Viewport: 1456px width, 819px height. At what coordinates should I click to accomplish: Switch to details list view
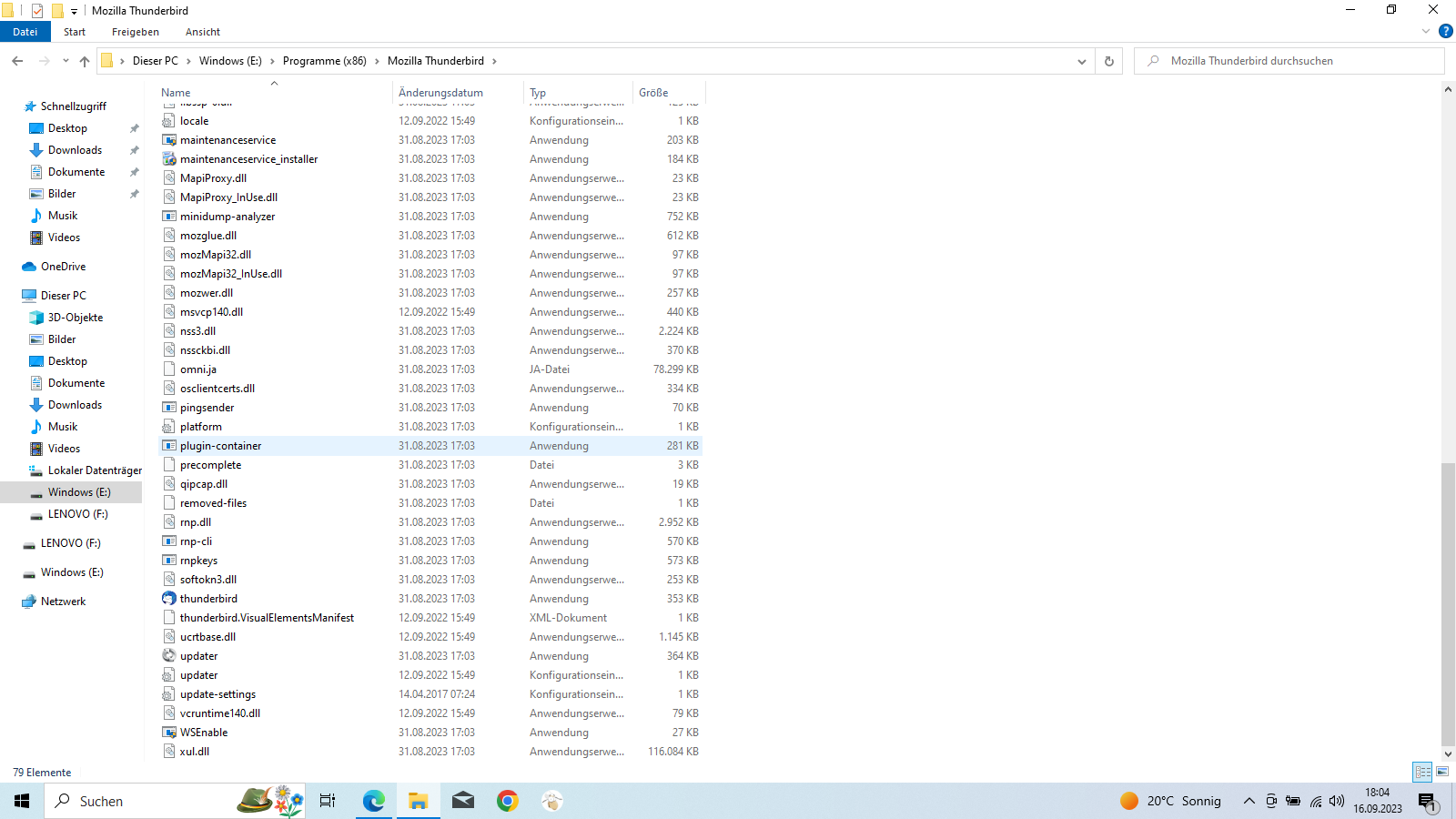[x=1422, y=772]
